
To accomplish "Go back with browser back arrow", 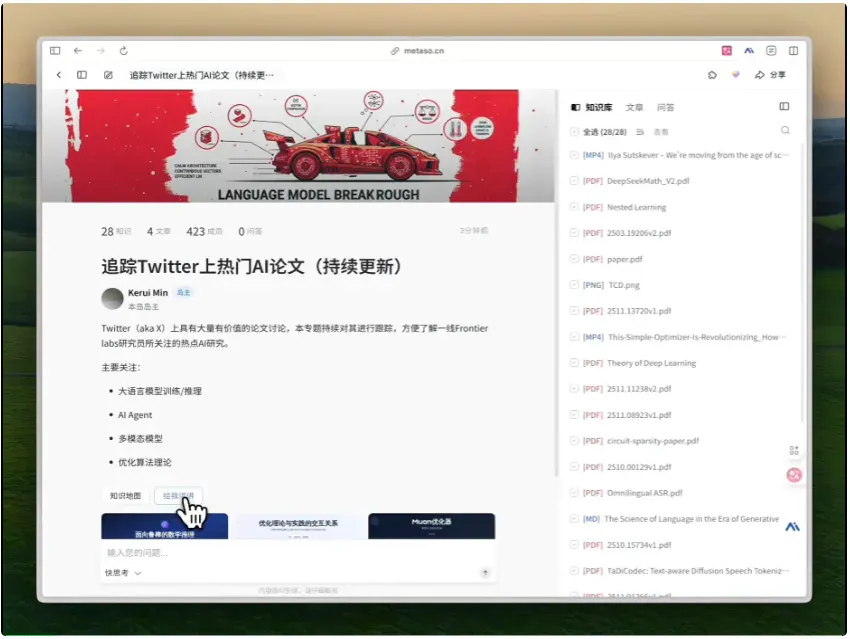I will point(78,50).
